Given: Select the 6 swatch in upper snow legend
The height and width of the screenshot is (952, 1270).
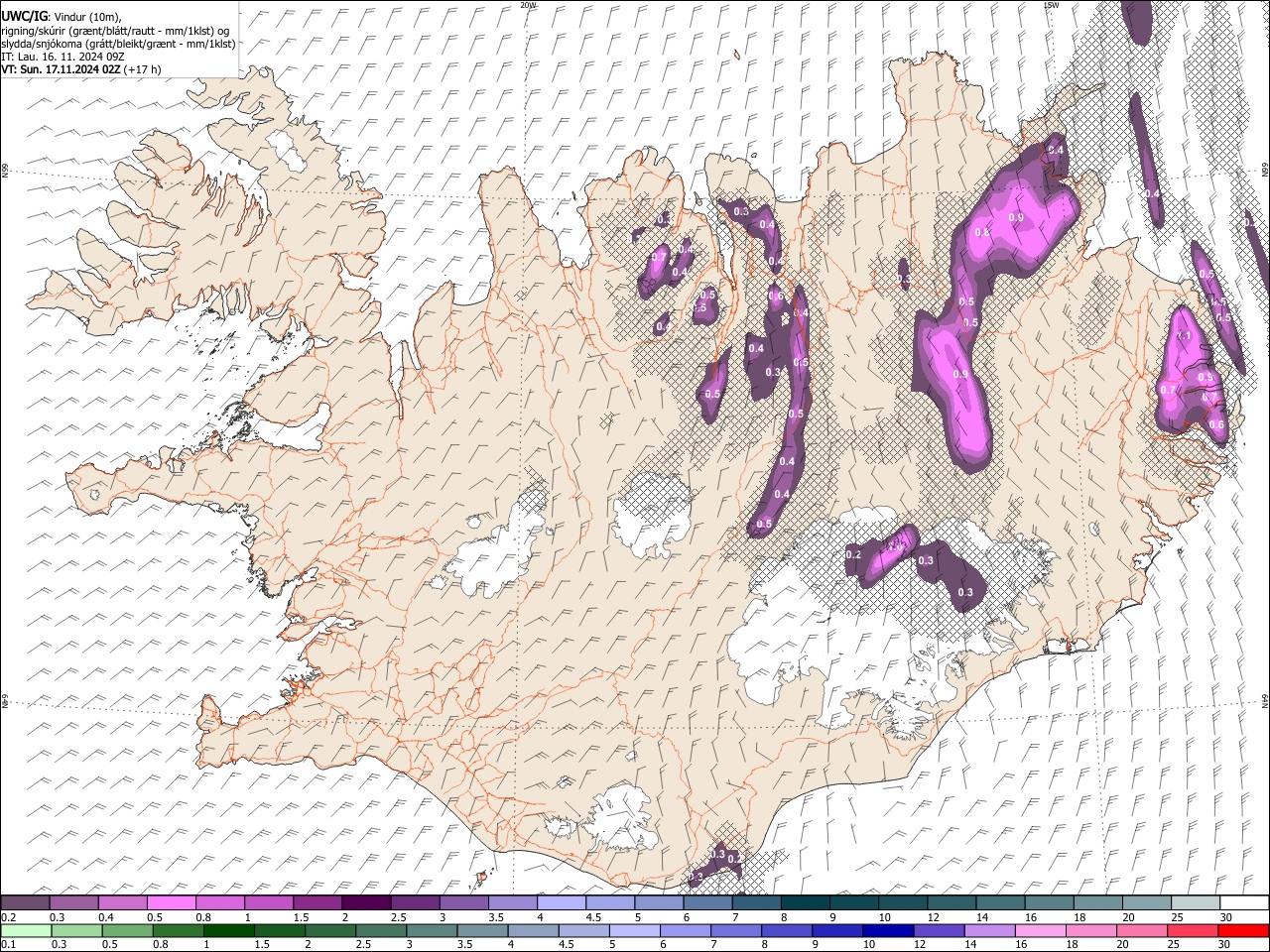Looking at the screenshot, I should pos(707,902).
